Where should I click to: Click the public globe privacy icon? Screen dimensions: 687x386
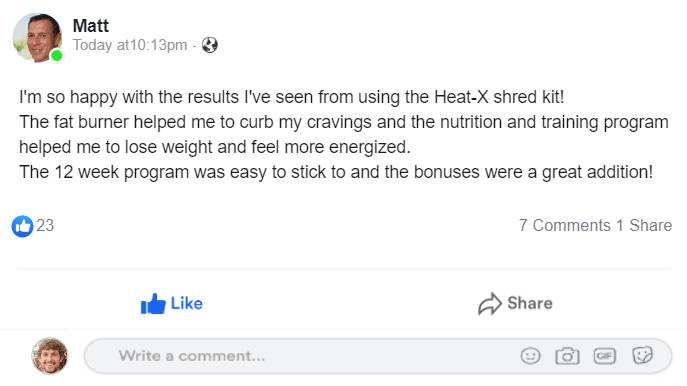(209, 45)
